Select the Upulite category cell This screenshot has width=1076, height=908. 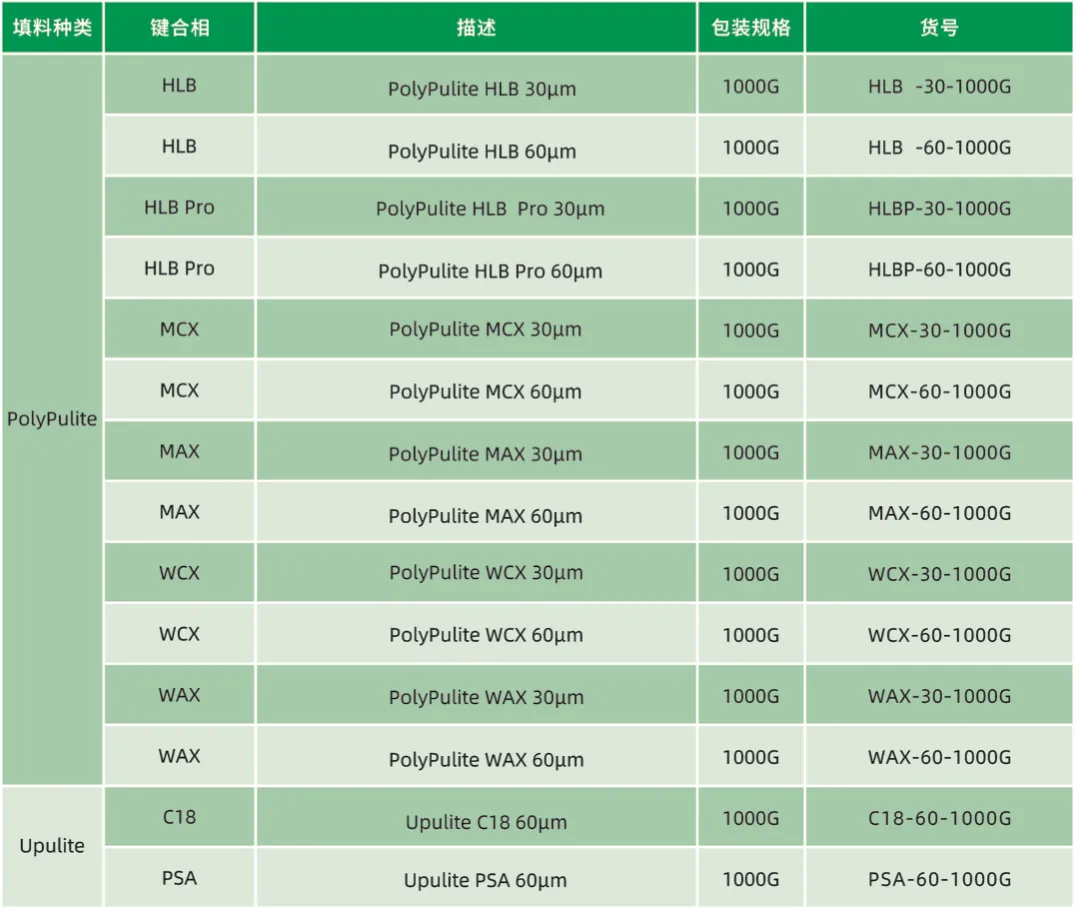tap(52, 846)
